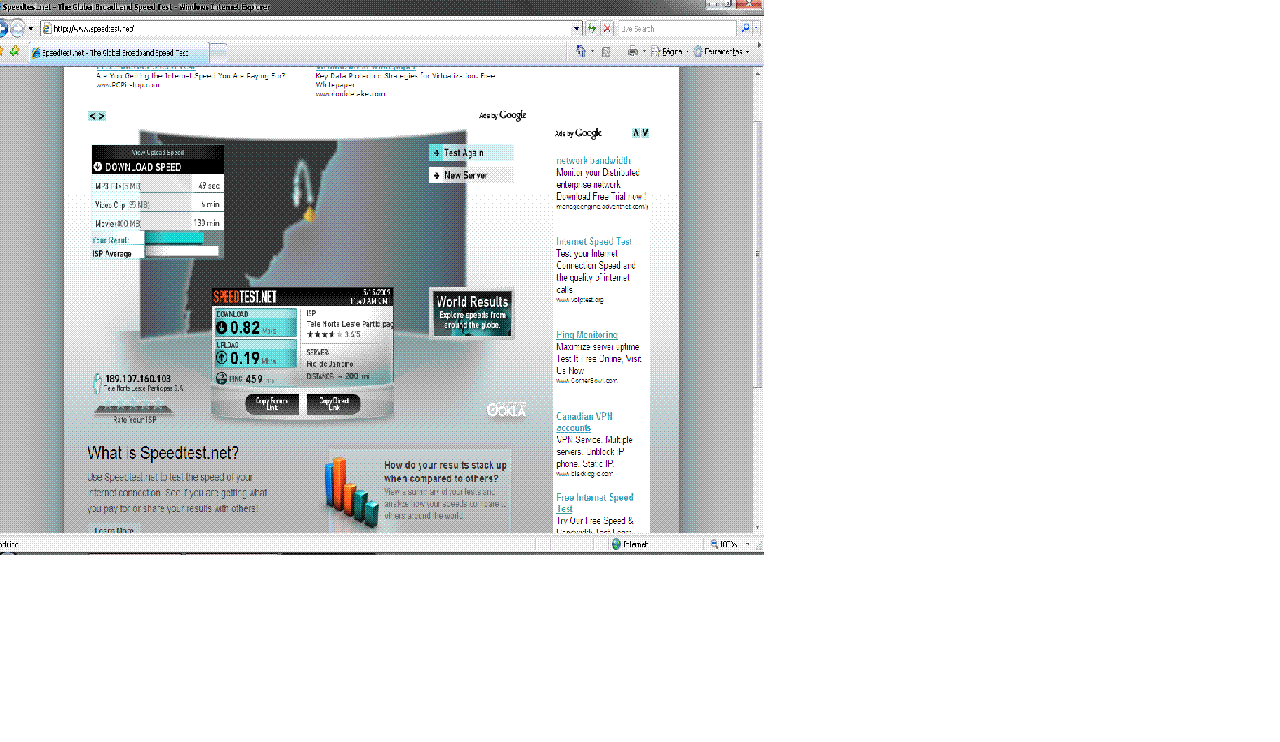Click the Copy Direct Link button
1280x742 pixels.
333,404
